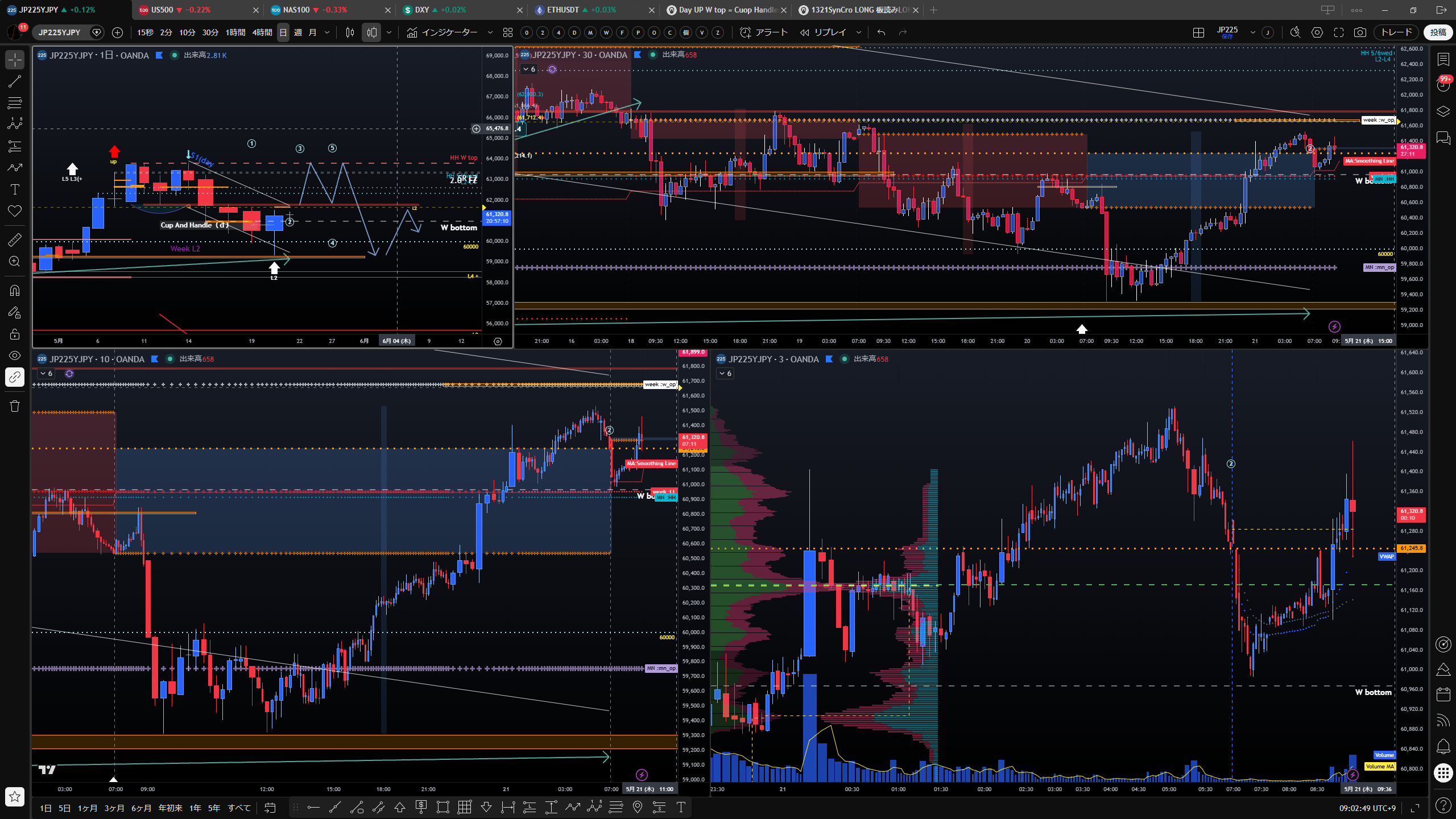Open the JP225 saved layout dropdown
The width and height of the screenshot is (1456, 819).
tap(1252, 32)
